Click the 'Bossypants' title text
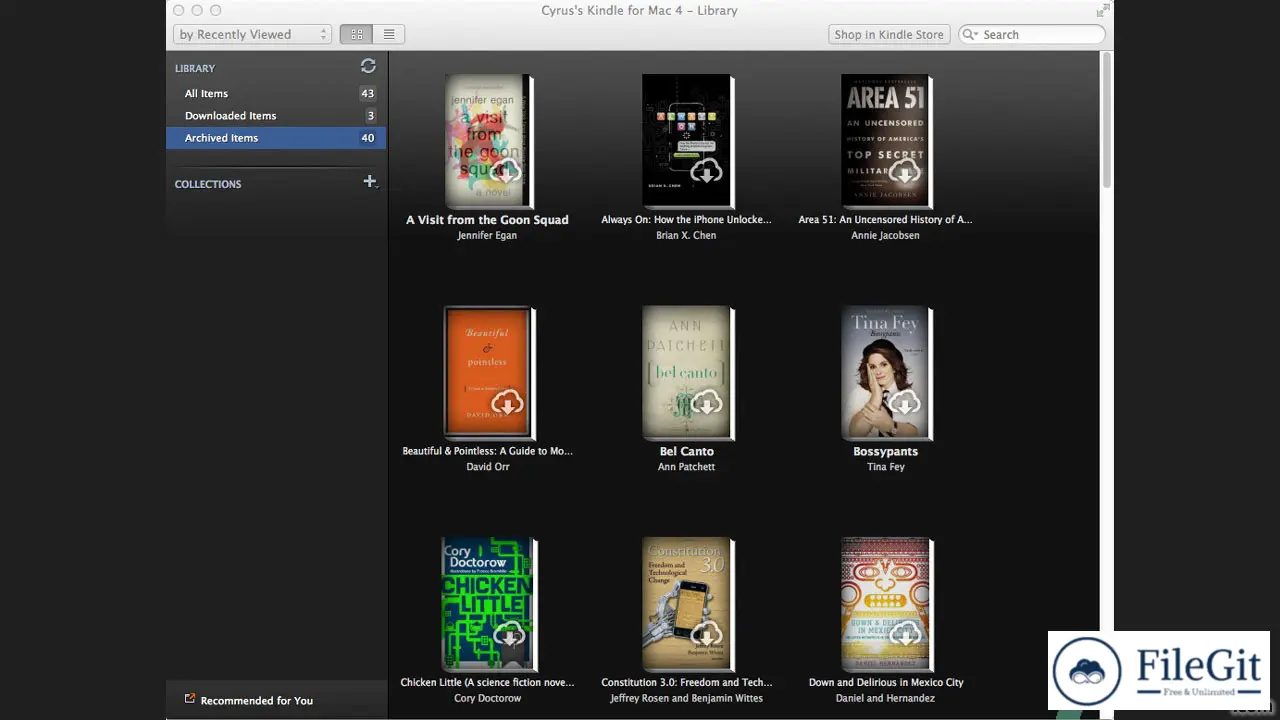Screen dimensions: 1280x720 (885, 451)
